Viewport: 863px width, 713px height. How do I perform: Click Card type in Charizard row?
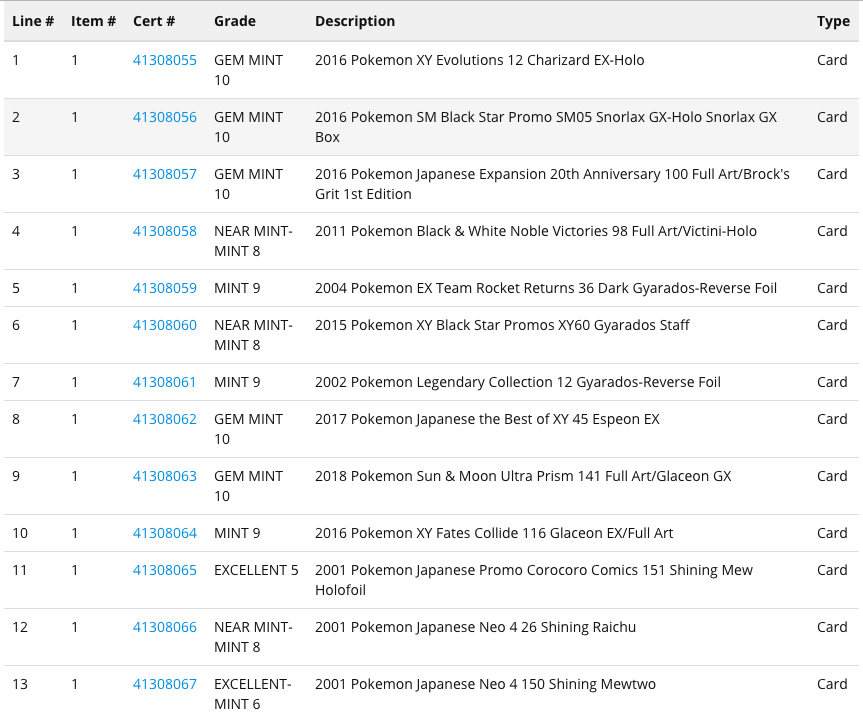(x=832, y=60)
